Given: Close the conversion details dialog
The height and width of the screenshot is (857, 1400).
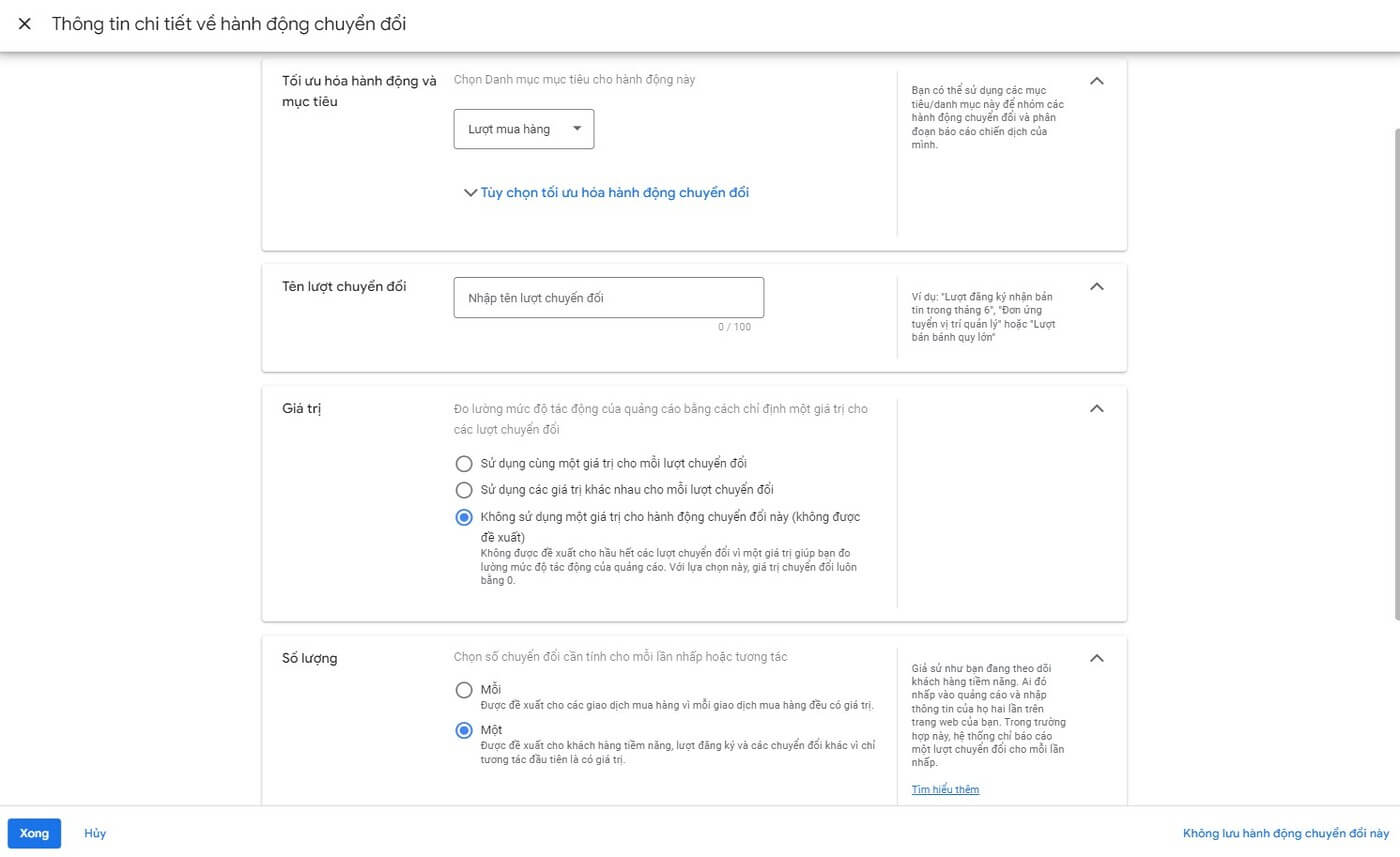Looking at the screenshot, I should coord(25,24).
